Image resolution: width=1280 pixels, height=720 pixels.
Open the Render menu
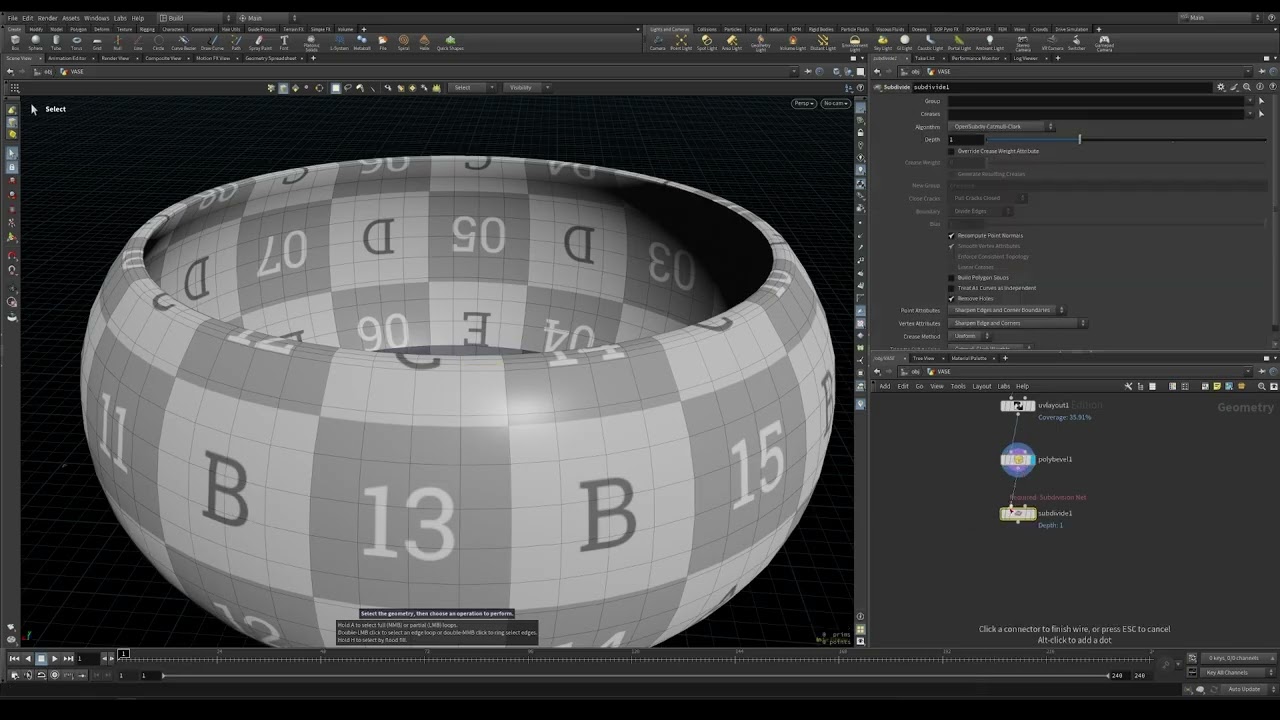pyautogui.click(x=47, y=18)
